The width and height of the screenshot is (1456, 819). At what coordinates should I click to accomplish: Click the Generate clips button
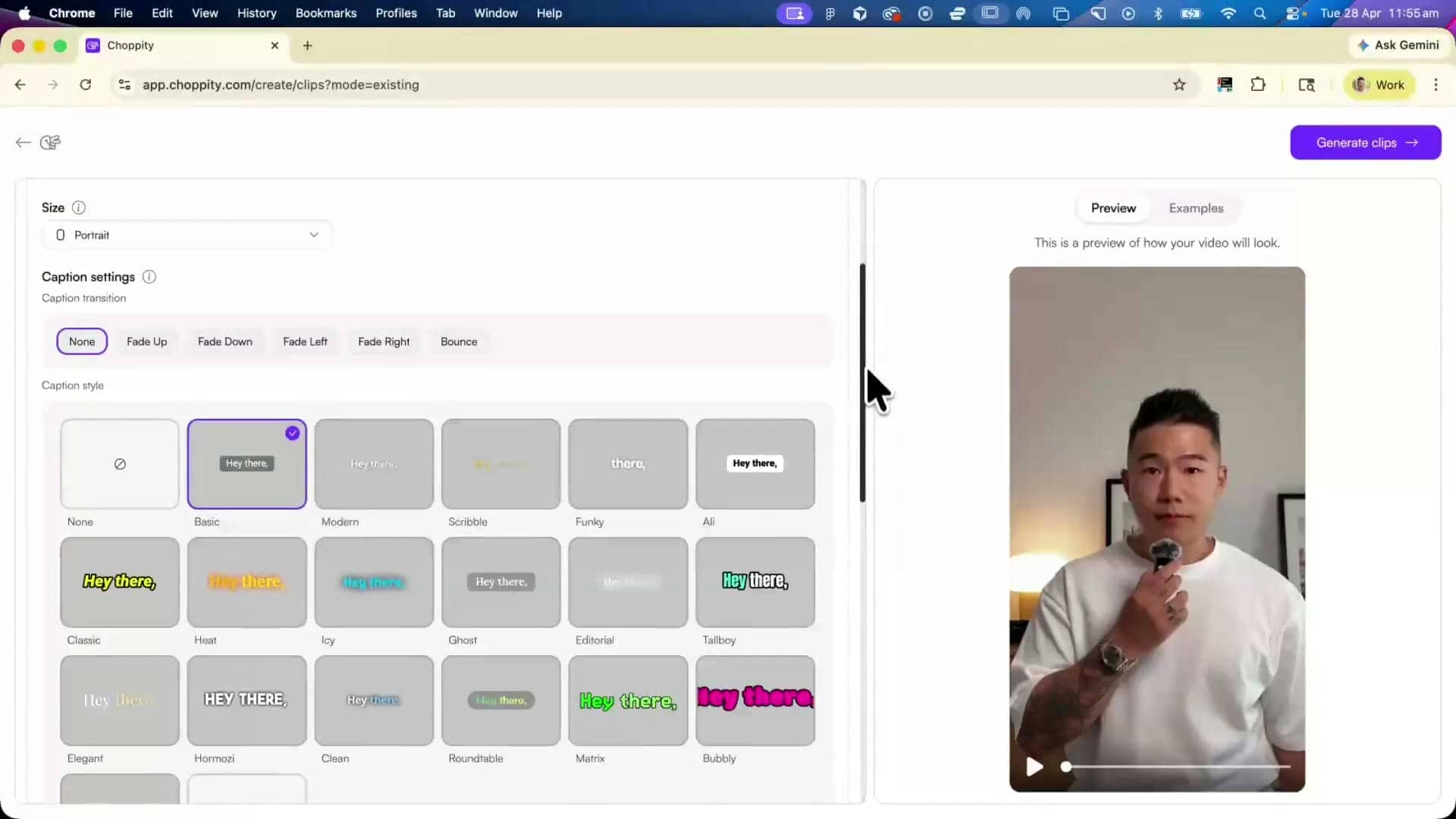click(x=1366, y=143)
